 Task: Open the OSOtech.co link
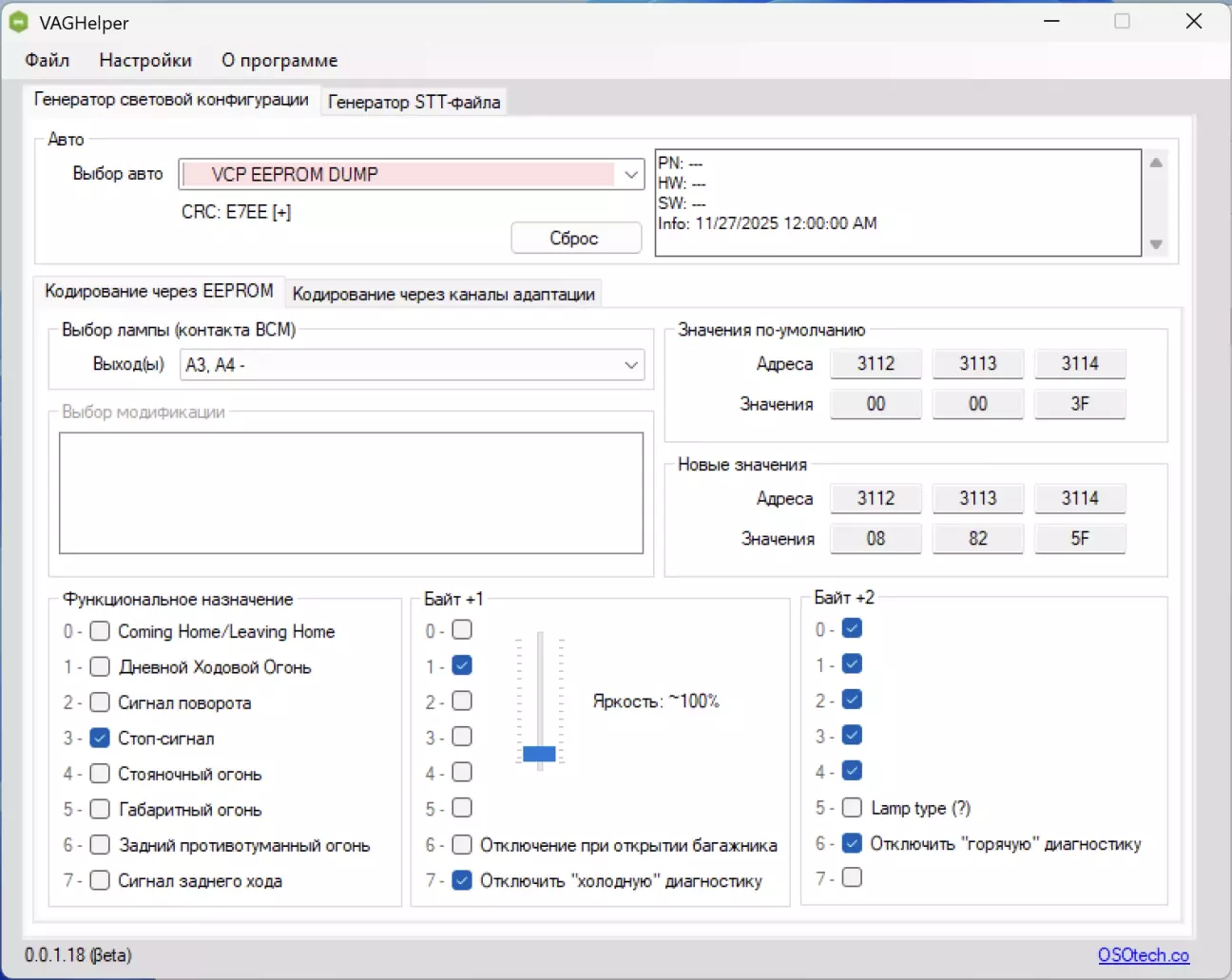coord(1143,954)
